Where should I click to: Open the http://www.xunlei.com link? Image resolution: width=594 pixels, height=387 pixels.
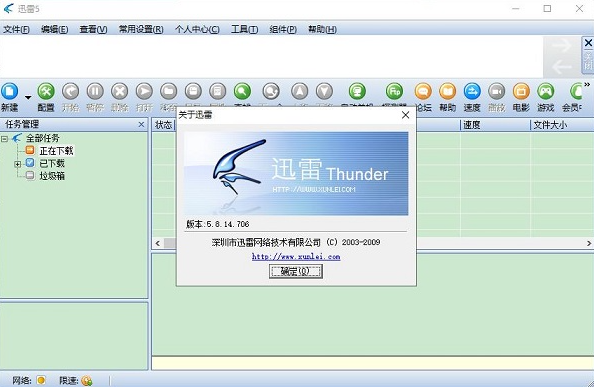[296, 257]
